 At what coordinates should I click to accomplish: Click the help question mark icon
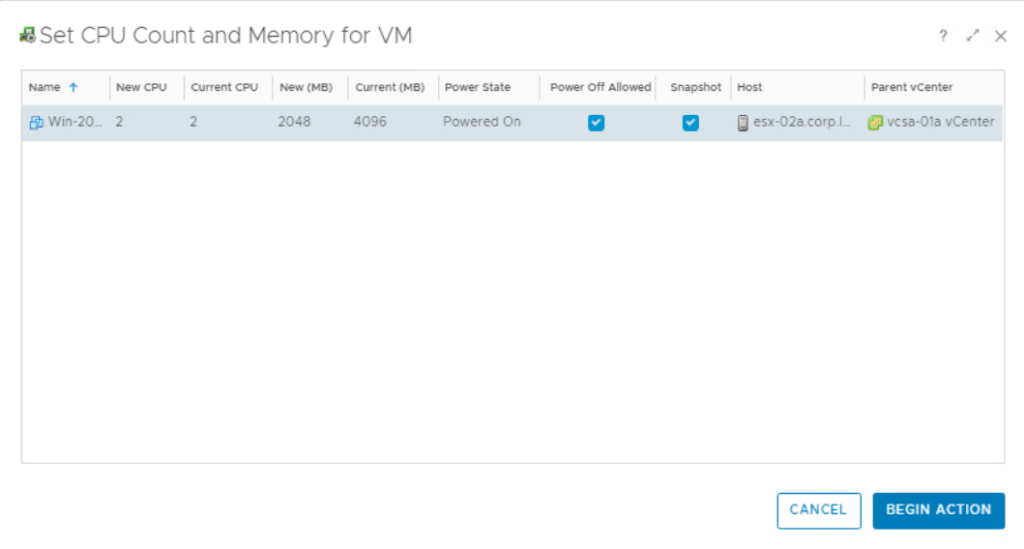point(943,36)
